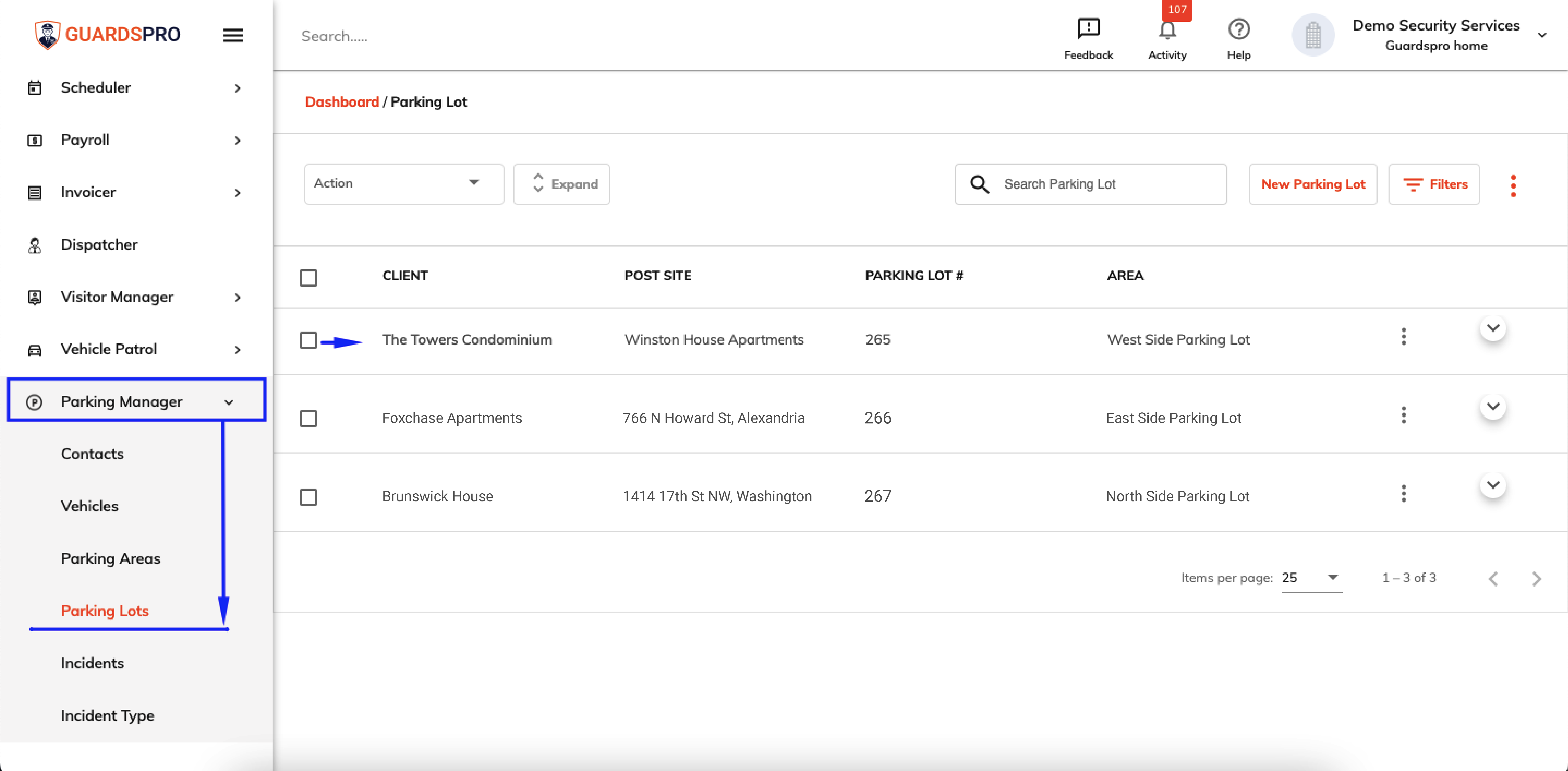Toggle the hamburger sidebar menu
1568x771 pixels.
(233, 35)
